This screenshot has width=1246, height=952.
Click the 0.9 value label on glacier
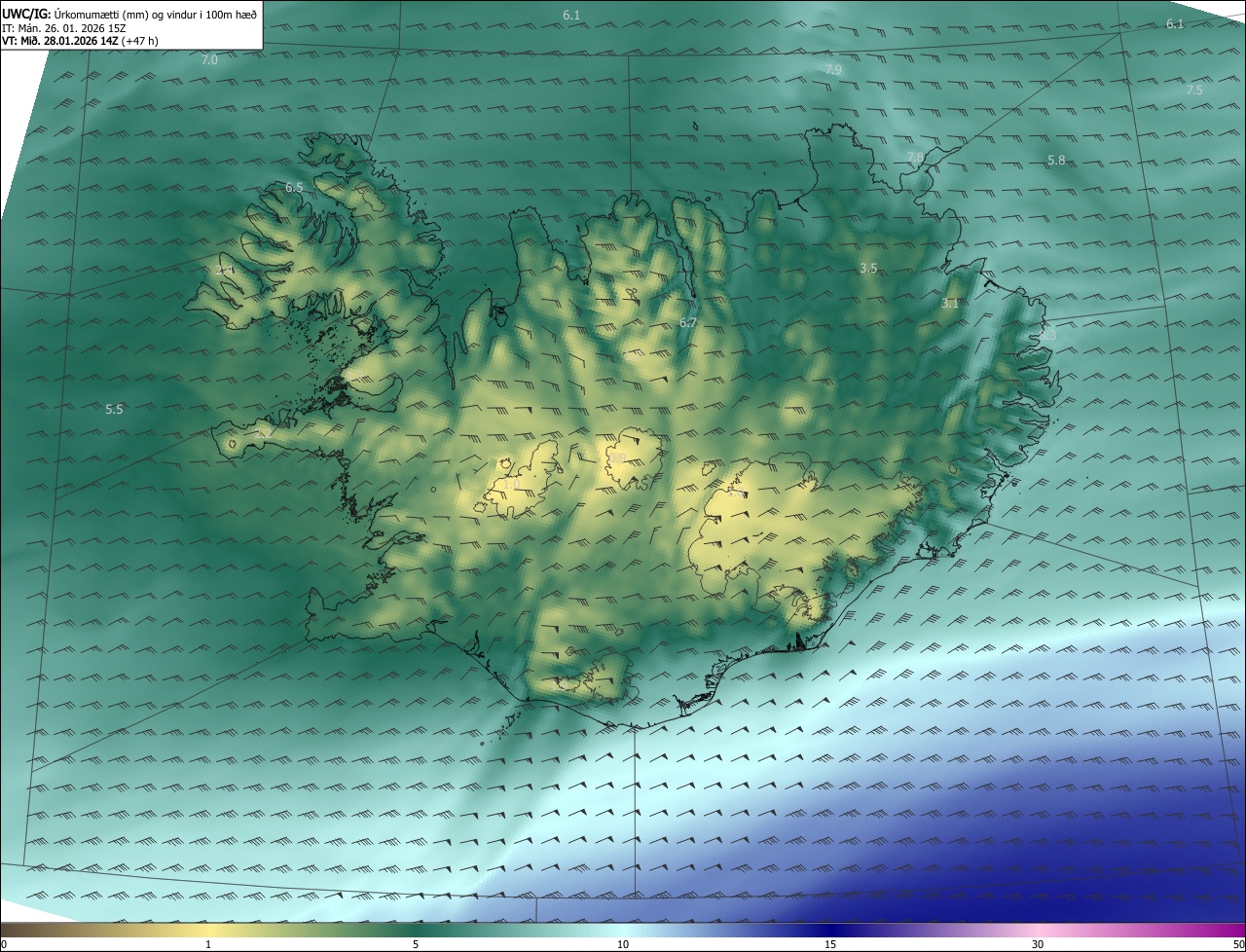point(617,456)
